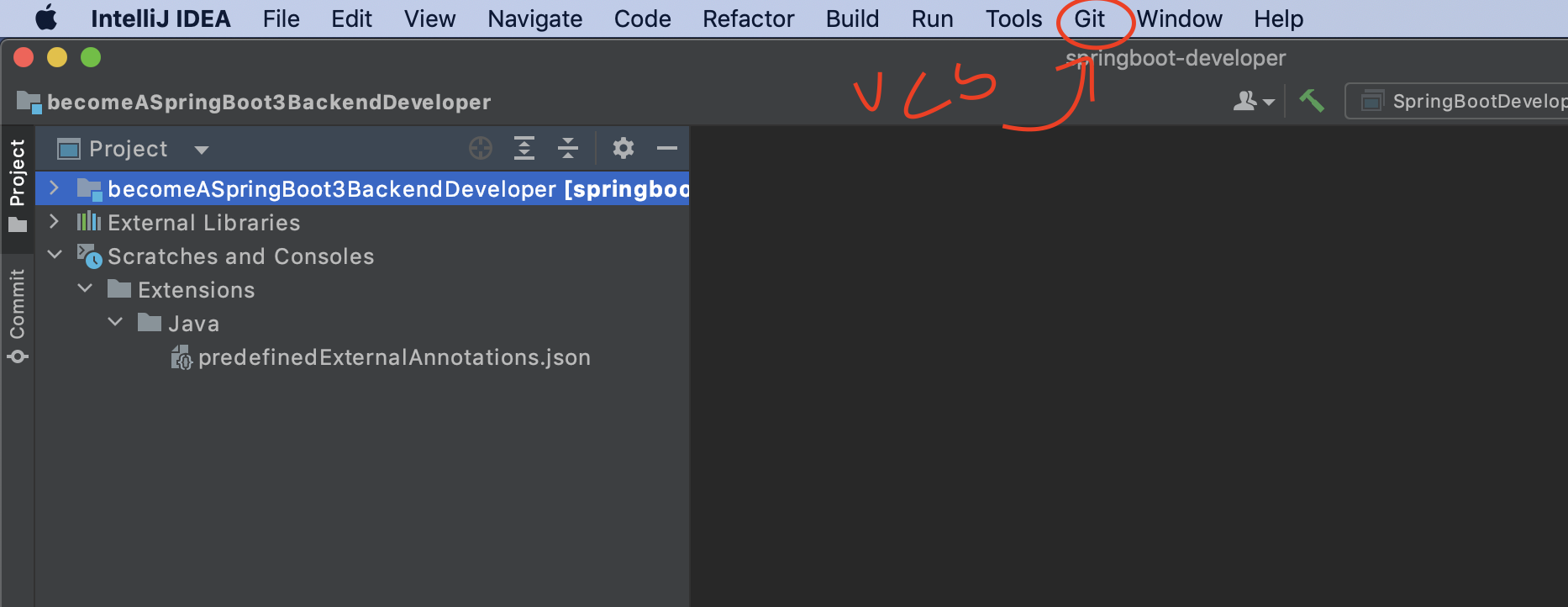1568x607 pixels.
Task: Select the becomeASpringBoot3BackendDeveloper project row
Action: (362, 188)
